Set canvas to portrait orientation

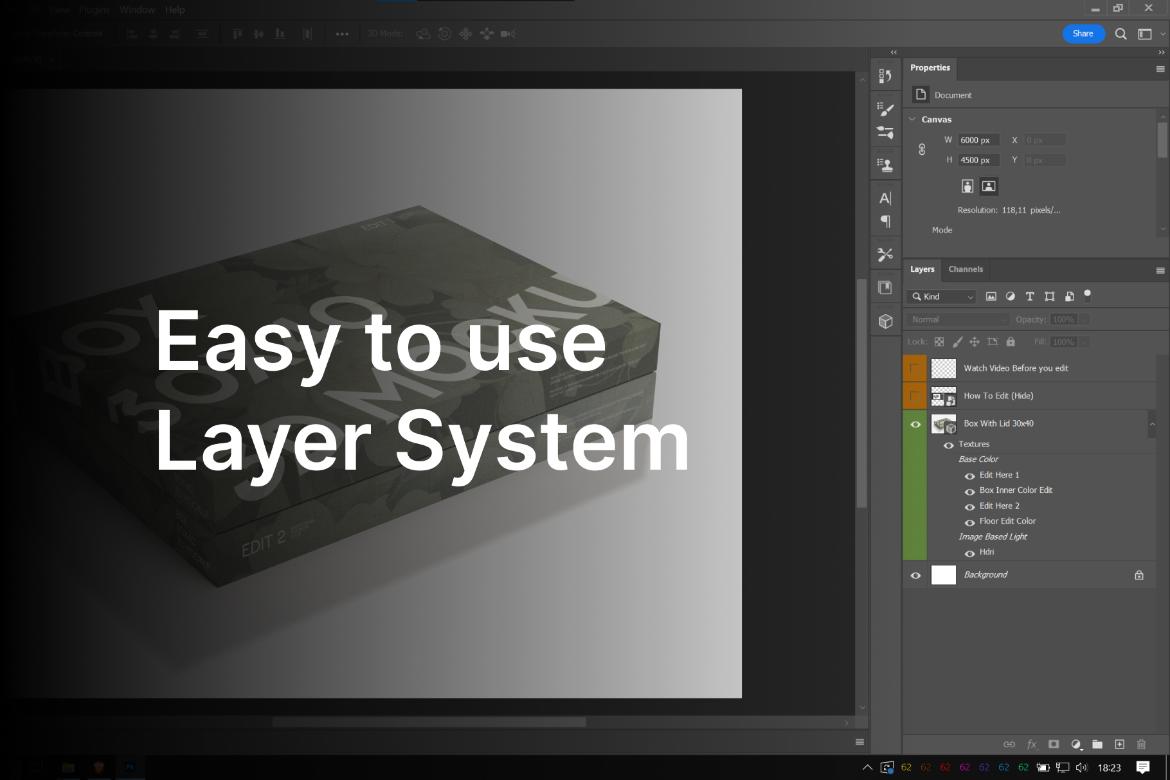967,186
